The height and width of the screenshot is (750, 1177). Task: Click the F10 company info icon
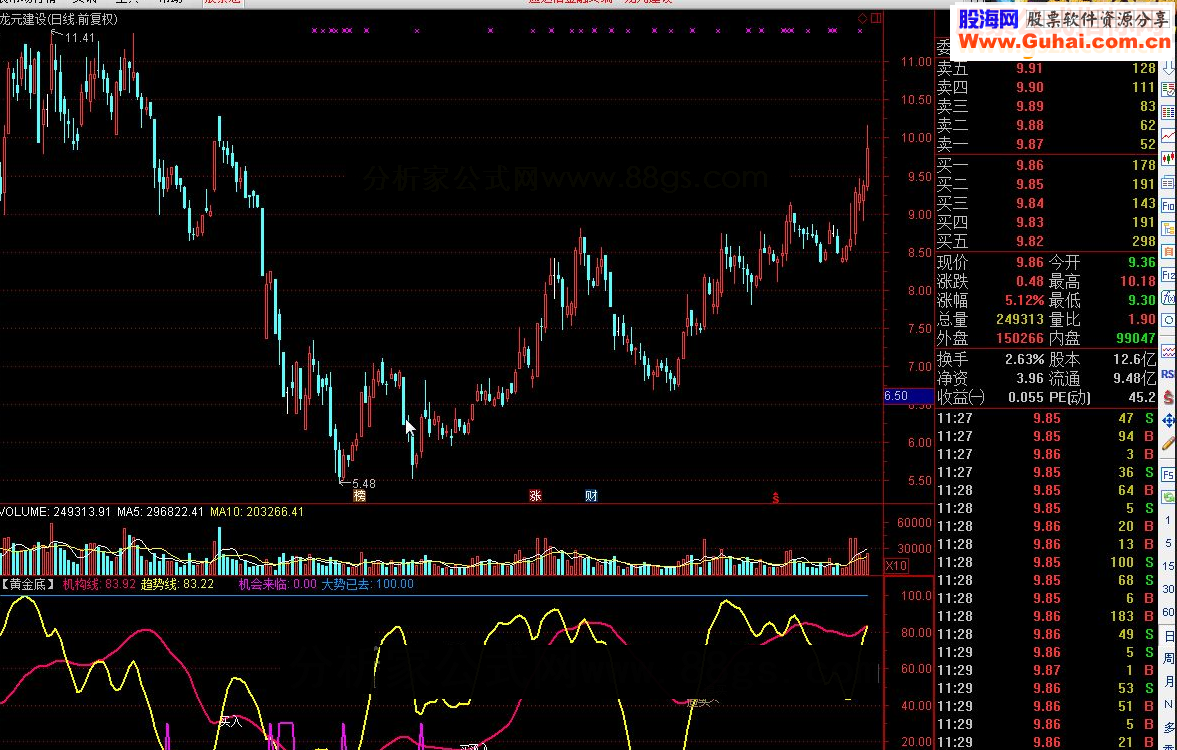pos(1168,206)
